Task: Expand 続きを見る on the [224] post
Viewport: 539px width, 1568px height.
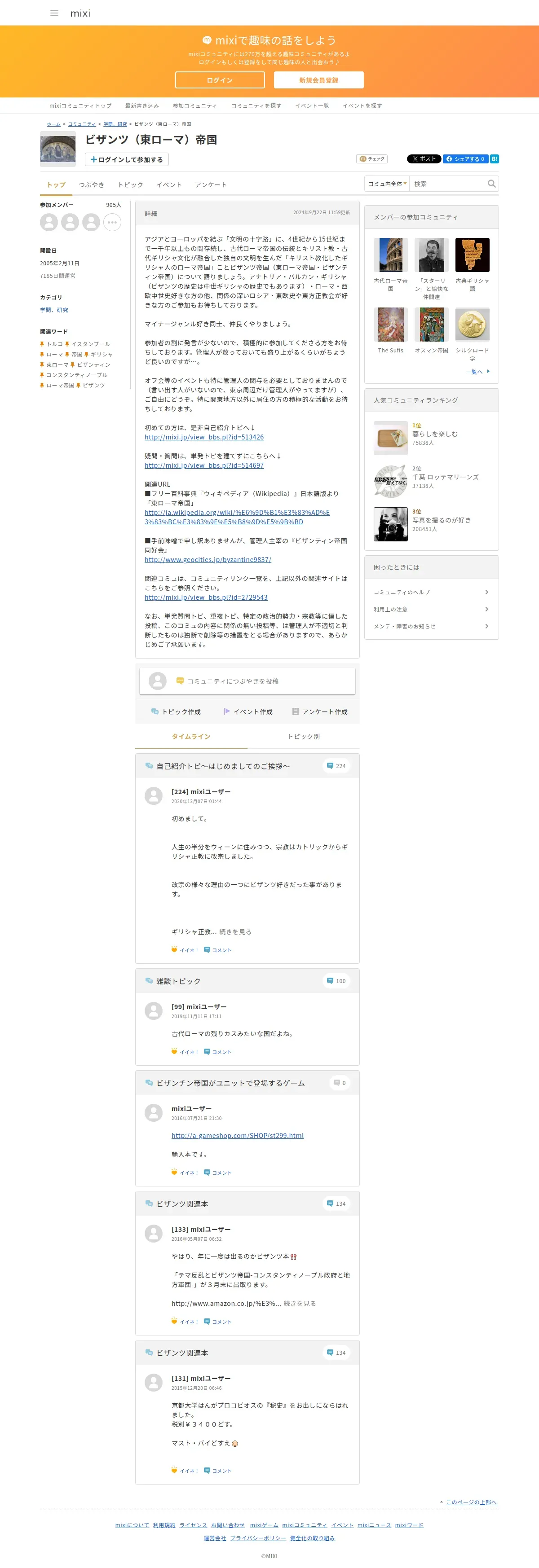Action: 235,932
